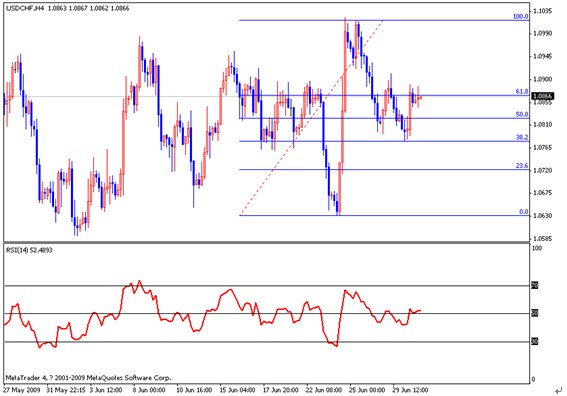
Task: Click the 3 Jun 12:00 date label
Action: pos(106,390)
